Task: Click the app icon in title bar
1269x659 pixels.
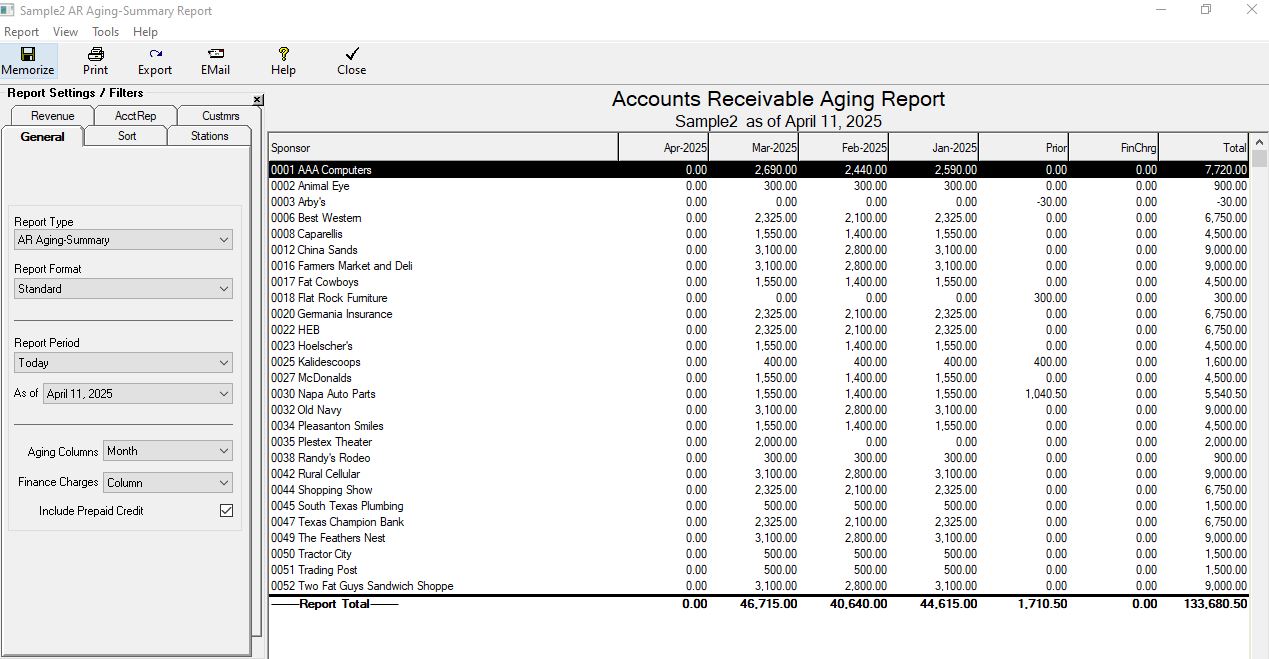Action: [9, 10]
